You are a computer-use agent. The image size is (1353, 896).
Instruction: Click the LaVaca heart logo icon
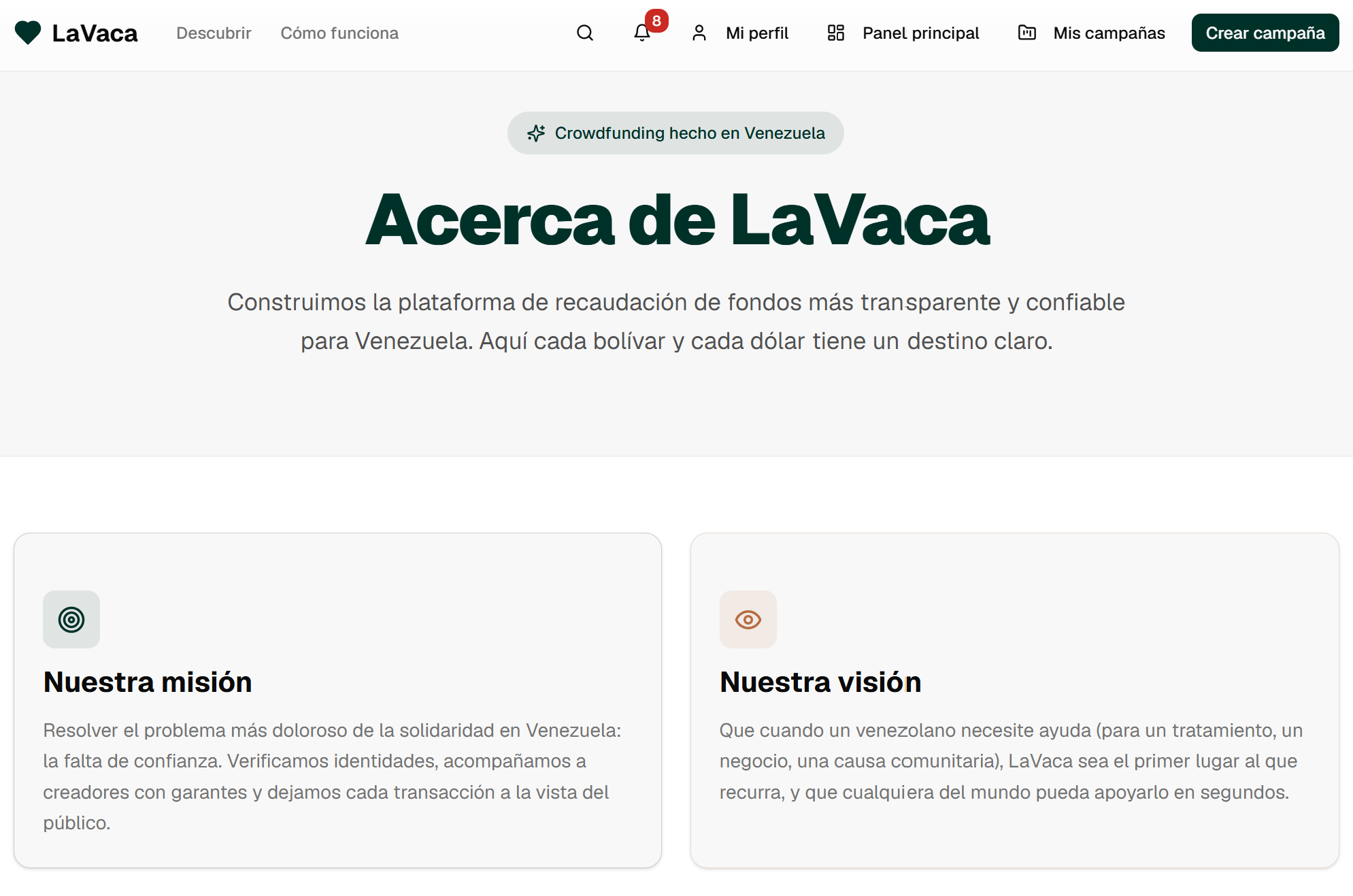point(28,33)
